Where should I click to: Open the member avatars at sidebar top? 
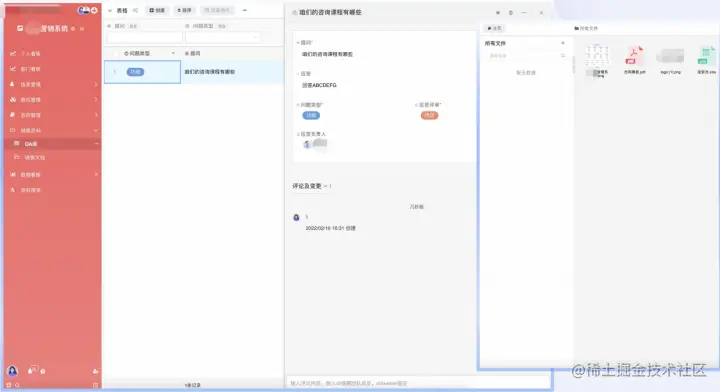pyautogui.click(x=83, y=10)
